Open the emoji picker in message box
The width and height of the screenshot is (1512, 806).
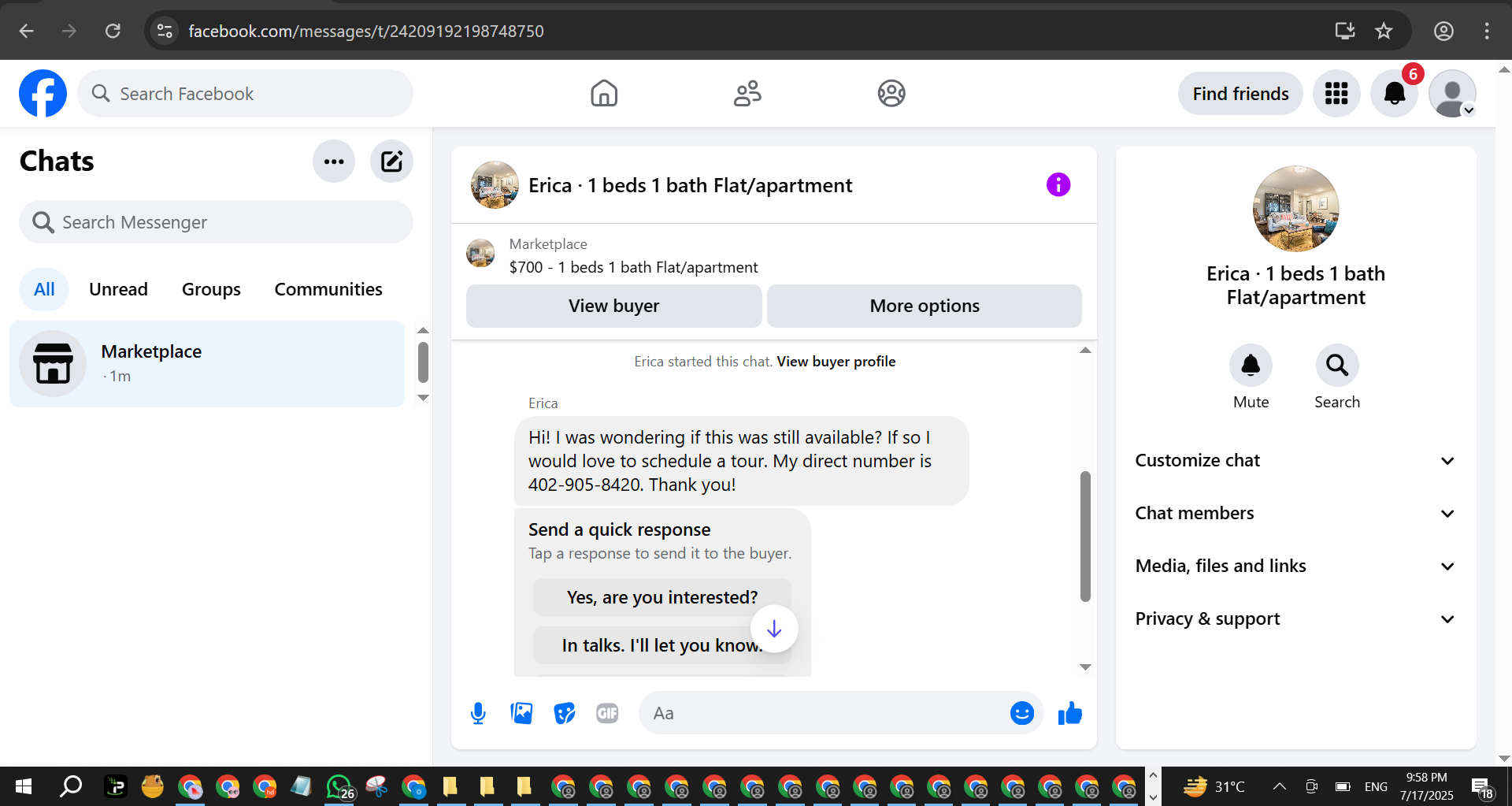pyautogui.click(x=1022, y=714)
